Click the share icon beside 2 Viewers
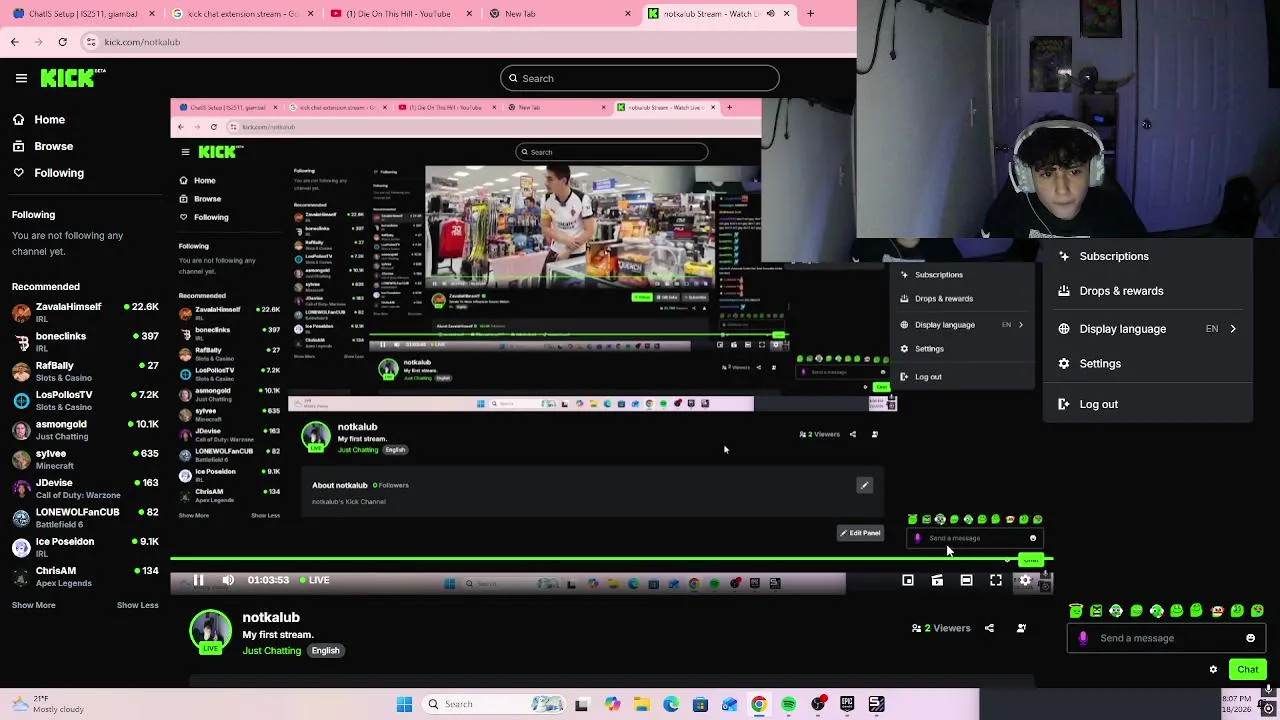 pos(990,628)
